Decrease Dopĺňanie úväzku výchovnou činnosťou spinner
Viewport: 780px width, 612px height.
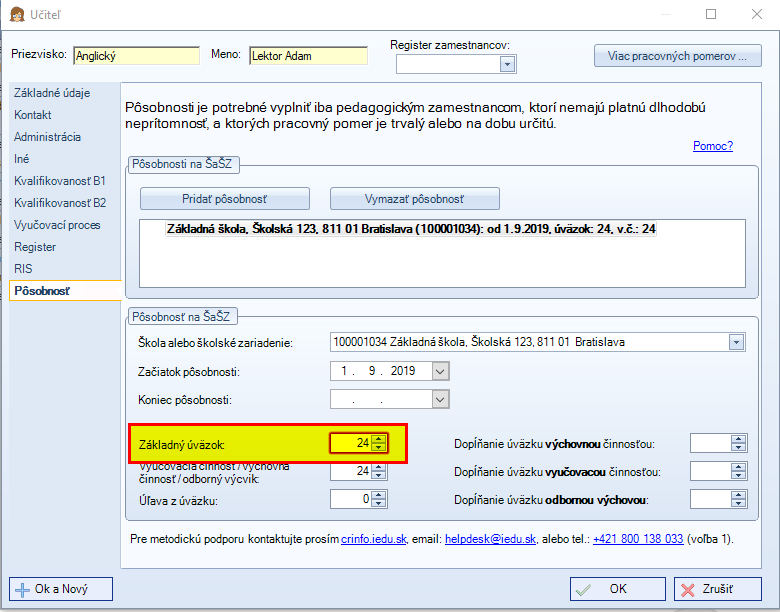pos(739,447)
